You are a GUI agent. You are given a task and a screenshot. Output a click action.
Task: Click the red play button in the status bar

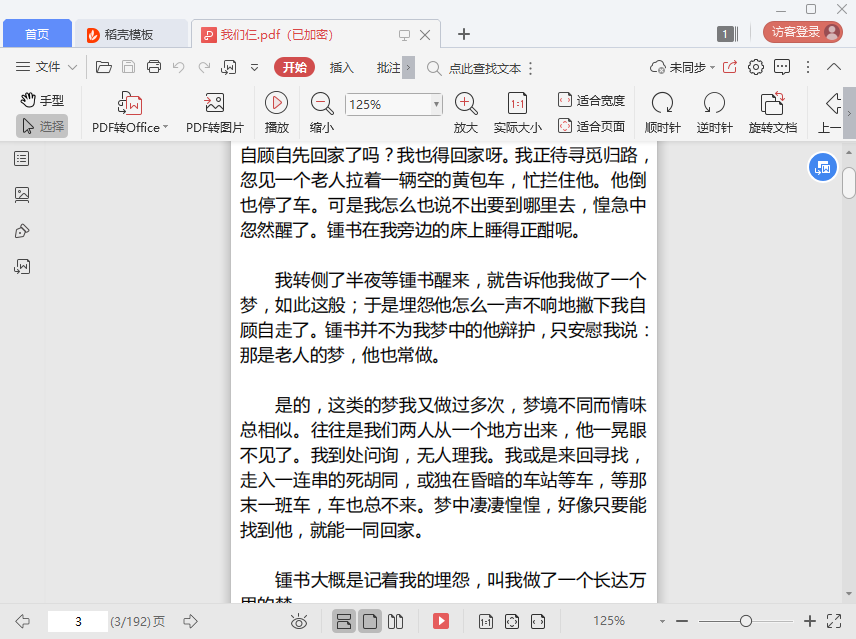[441, 621]
